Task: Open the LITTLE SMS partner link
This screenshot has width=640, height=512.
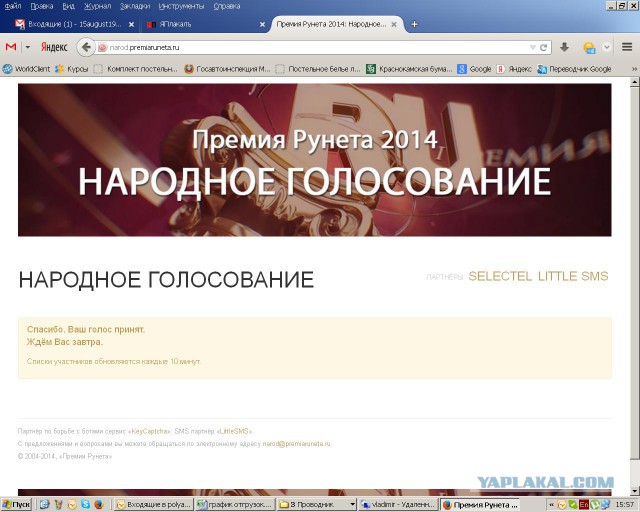Action: coord(573,276)
